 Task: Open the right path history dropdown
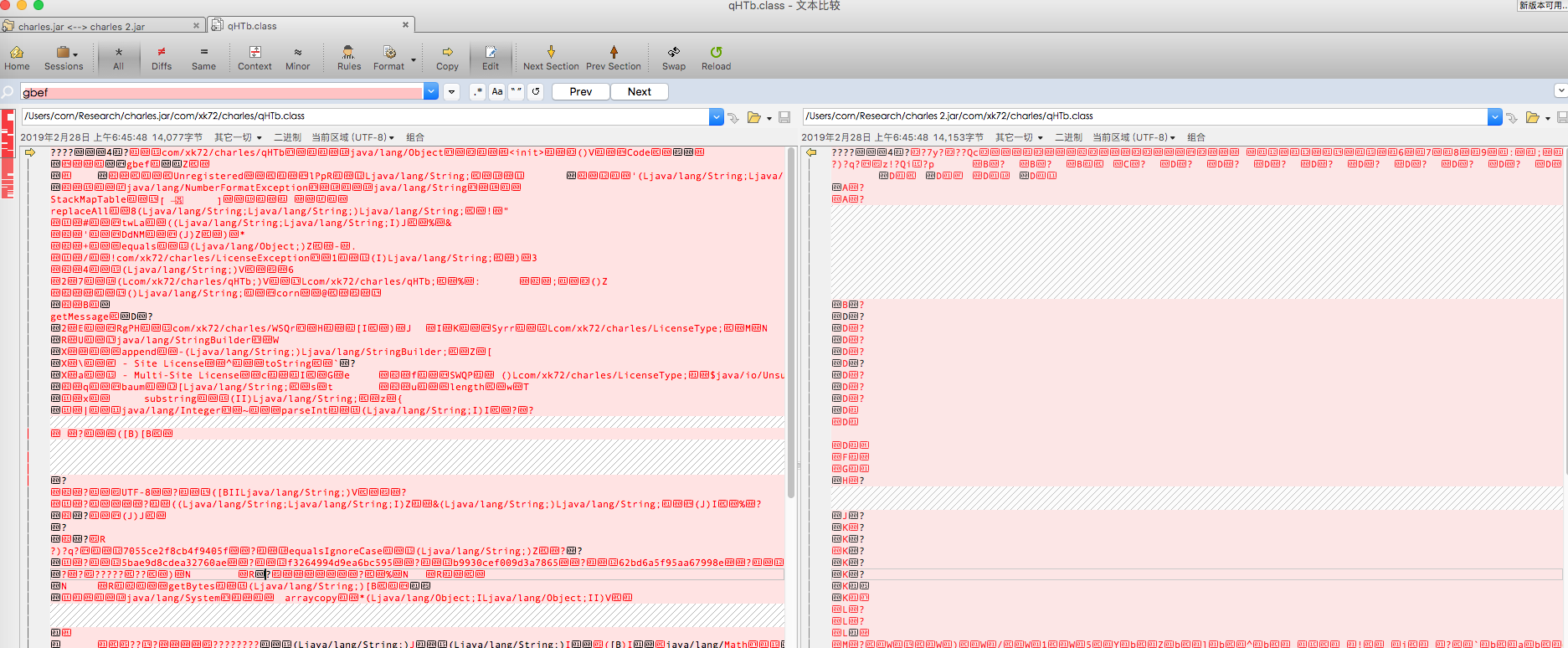click(x=1495, y=117)
